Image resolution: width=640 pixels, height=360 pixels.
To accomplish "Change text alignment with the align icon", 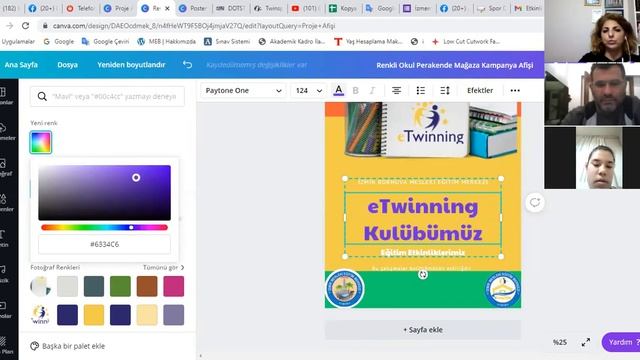I will pos(396,91).
